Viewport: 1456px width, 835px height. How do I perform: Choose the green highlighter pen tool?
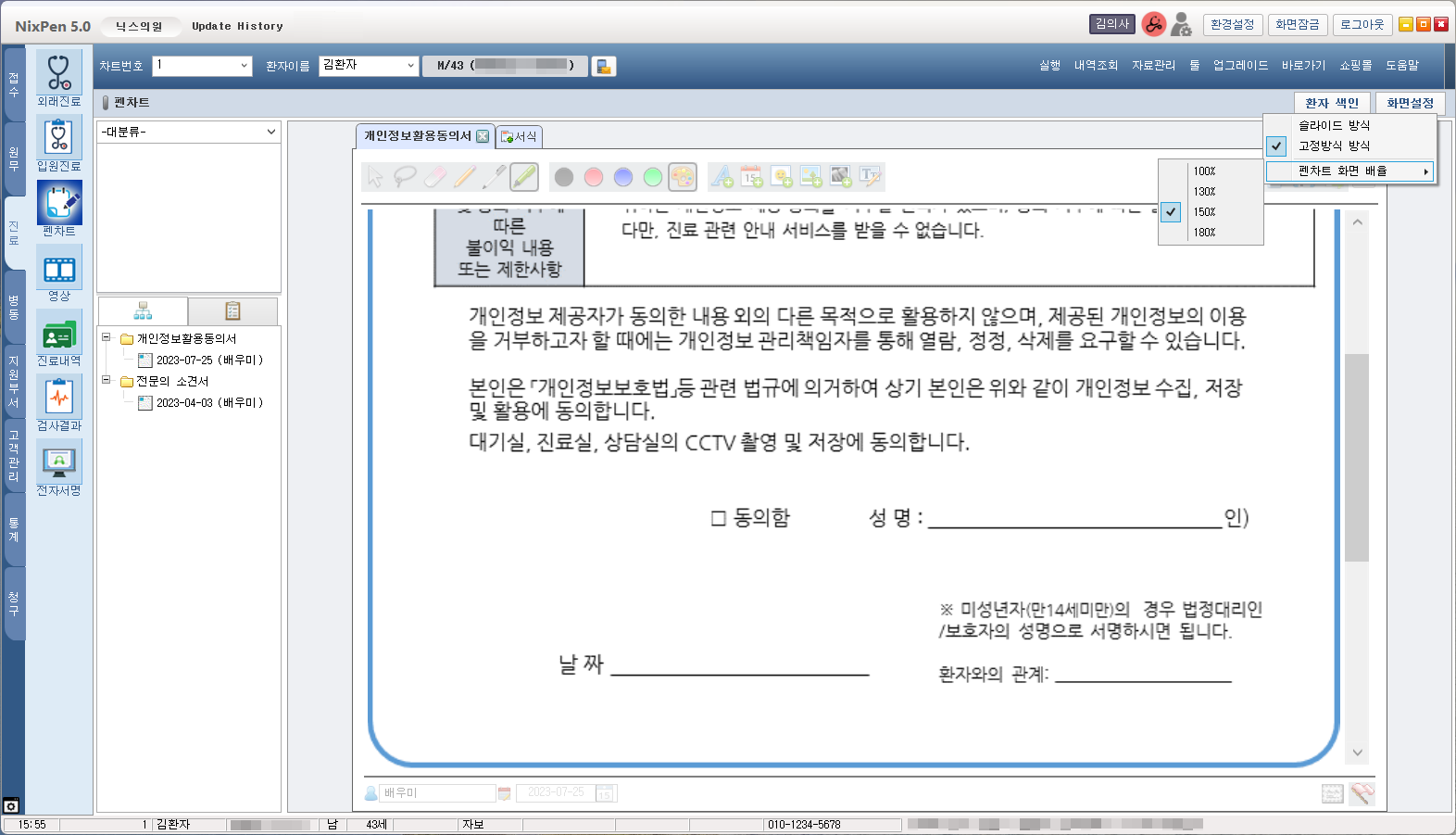pyautogui.click(x=524, y=177)
